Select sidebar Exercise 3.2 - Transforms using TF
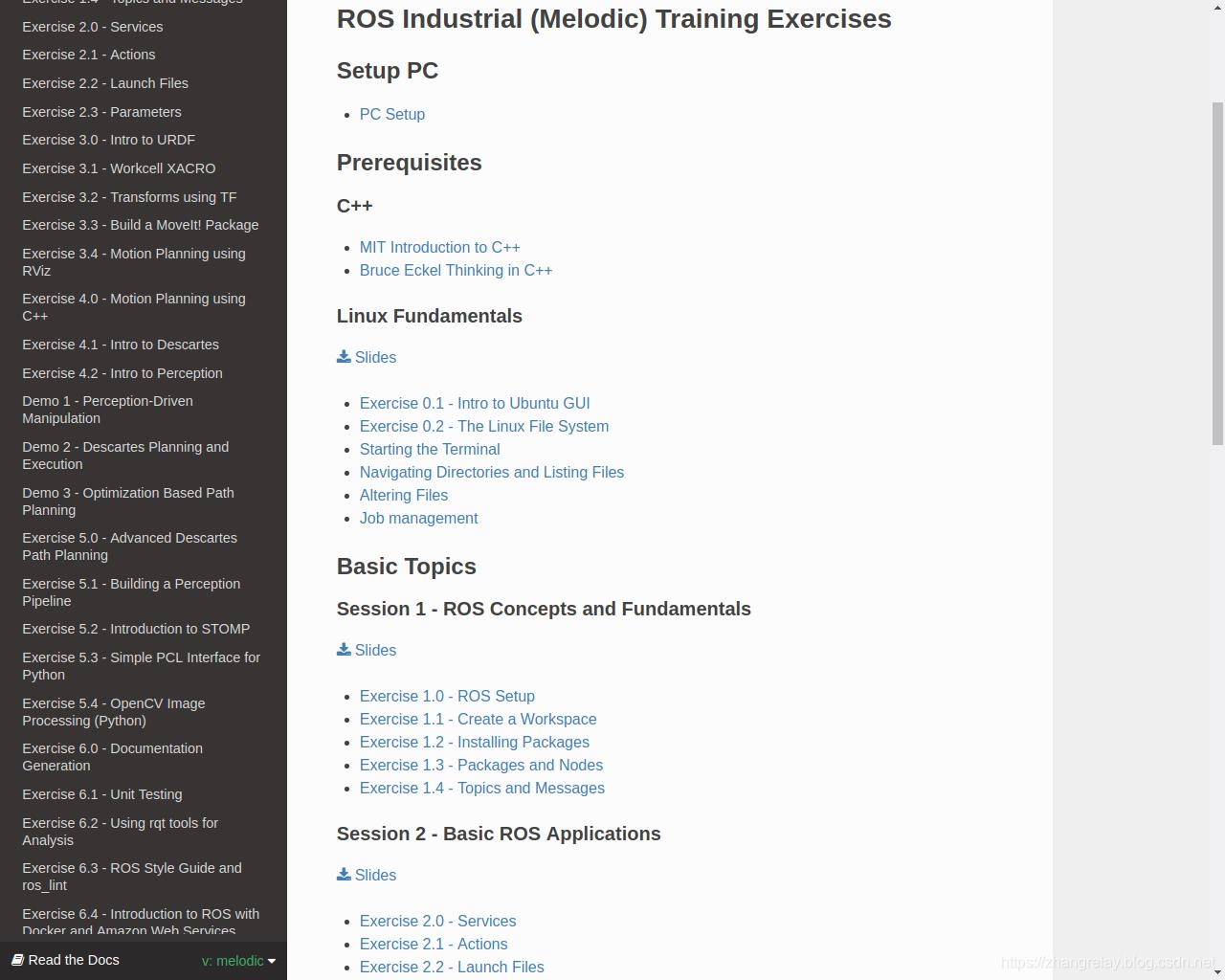The image size is (1225, 980). click(144, 197)
